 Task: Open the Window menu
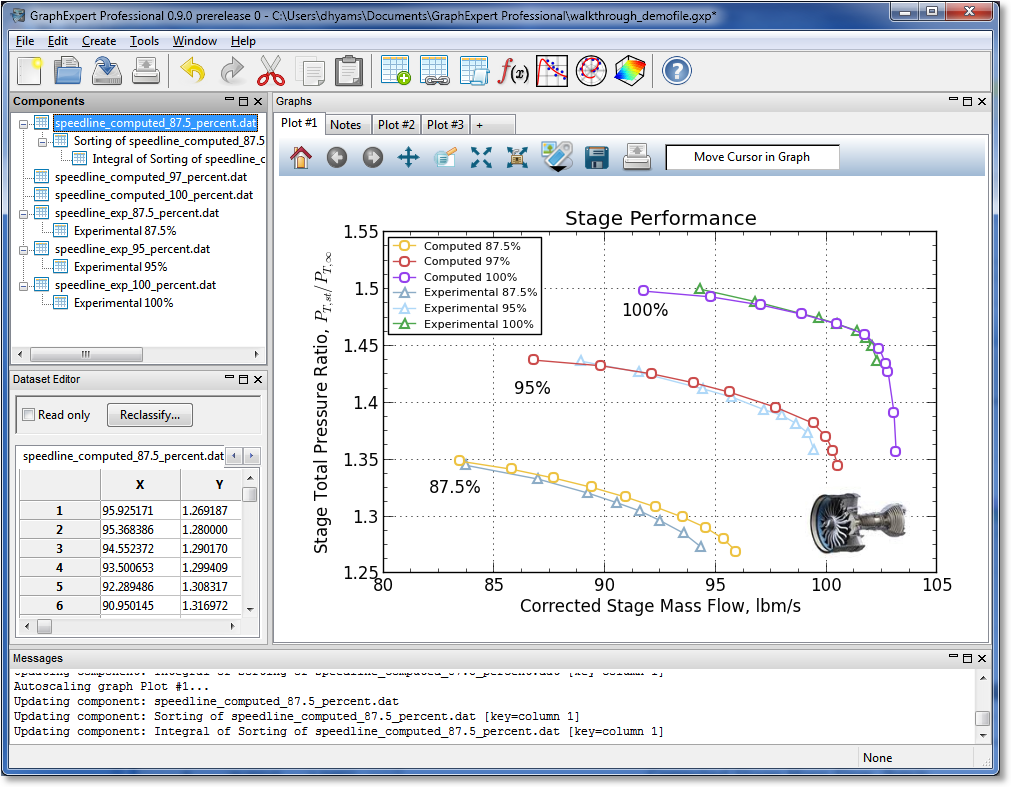tap(195, 41)
